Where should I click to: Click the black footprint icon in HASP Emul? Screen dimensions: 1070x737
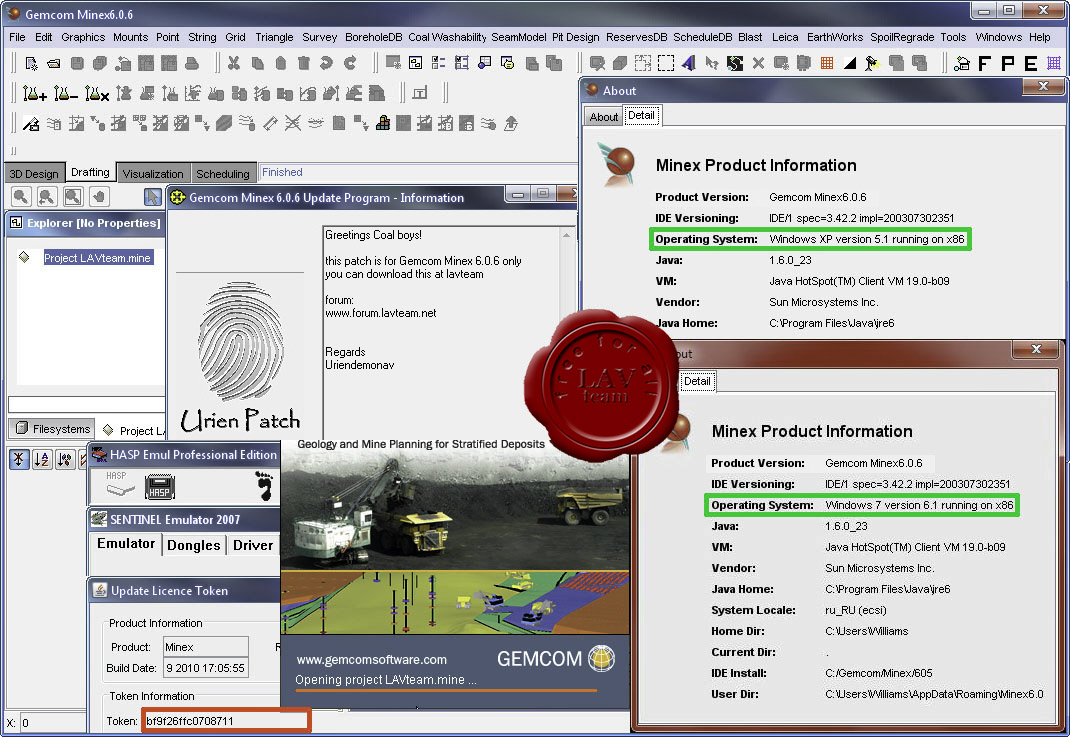point(264,485)
